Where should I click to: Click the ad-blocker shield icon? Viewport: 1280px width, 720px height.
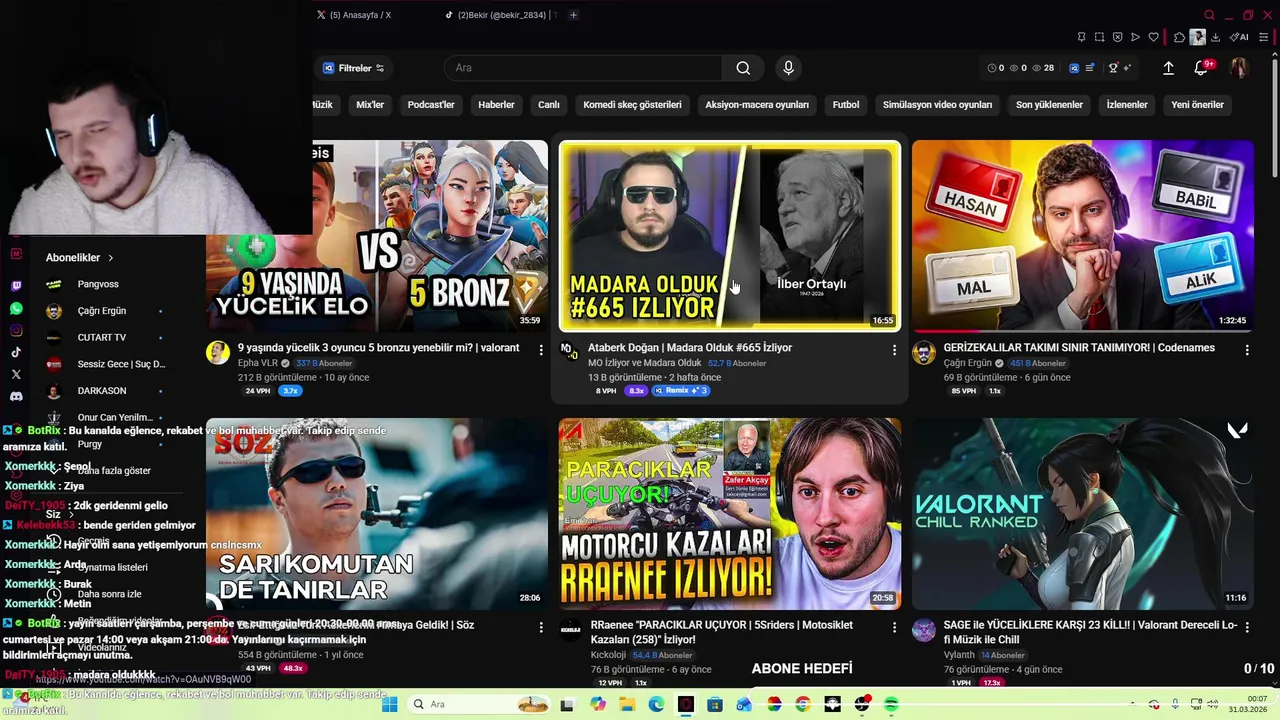click(1117, 37)
